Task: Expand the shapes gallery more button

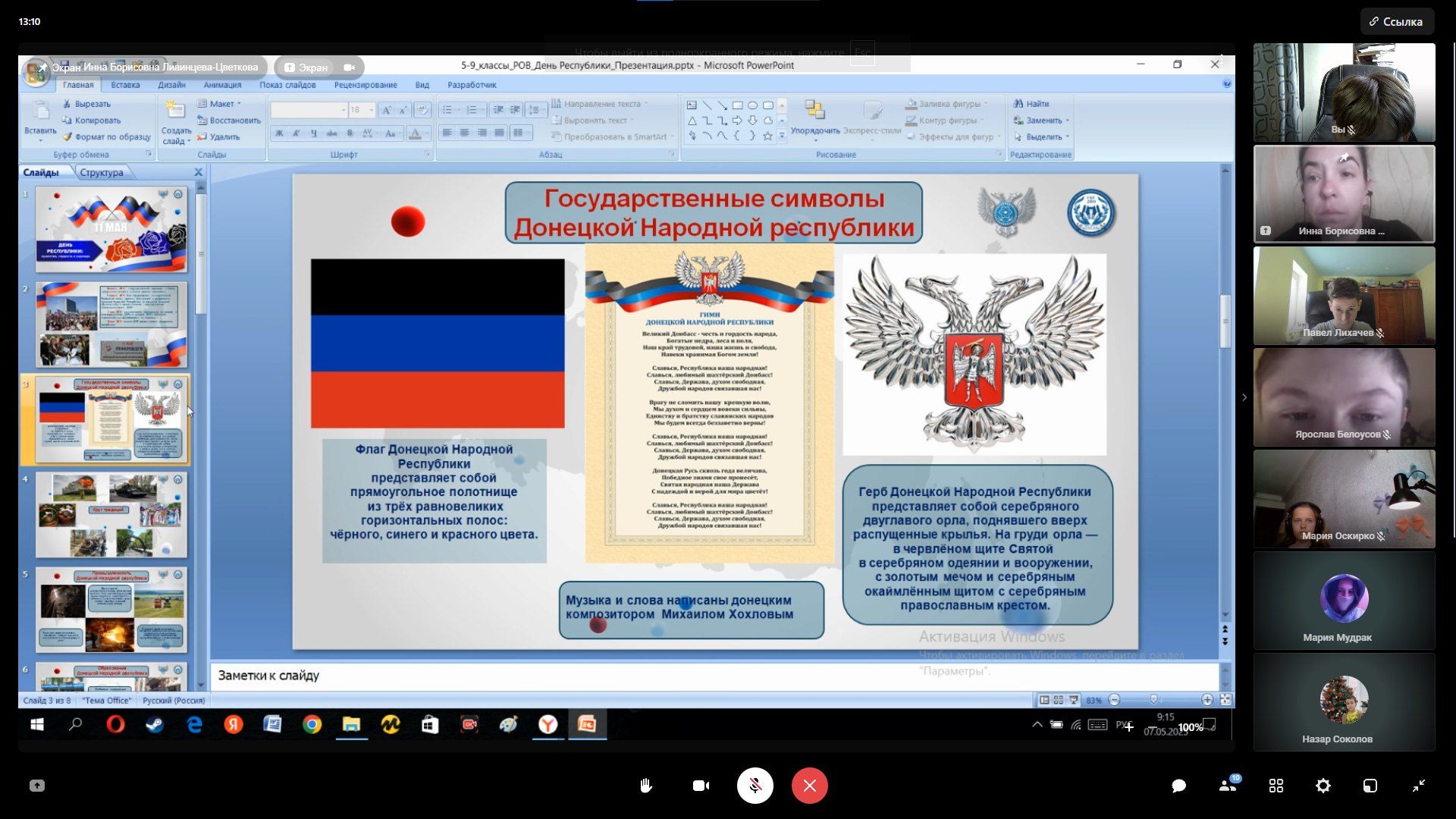Action: click(782, 136)
